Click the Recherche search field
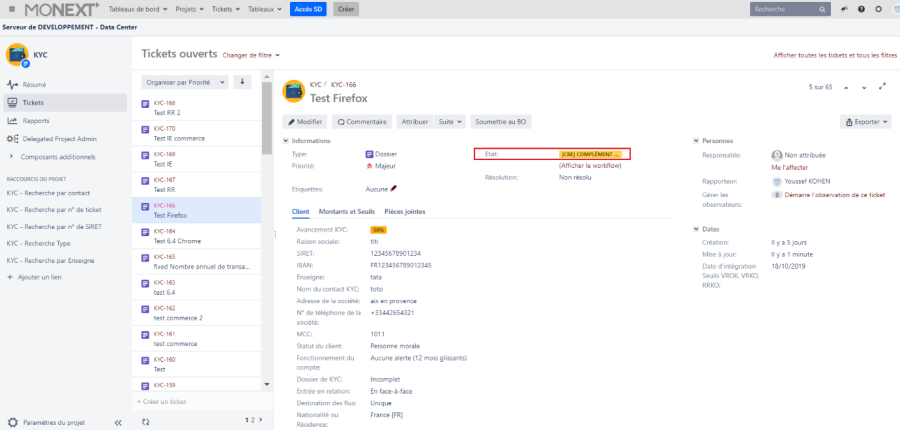Image resolution: width=900 pixels, height=430 pixels. pyautogui.click(x=790, y=9)
